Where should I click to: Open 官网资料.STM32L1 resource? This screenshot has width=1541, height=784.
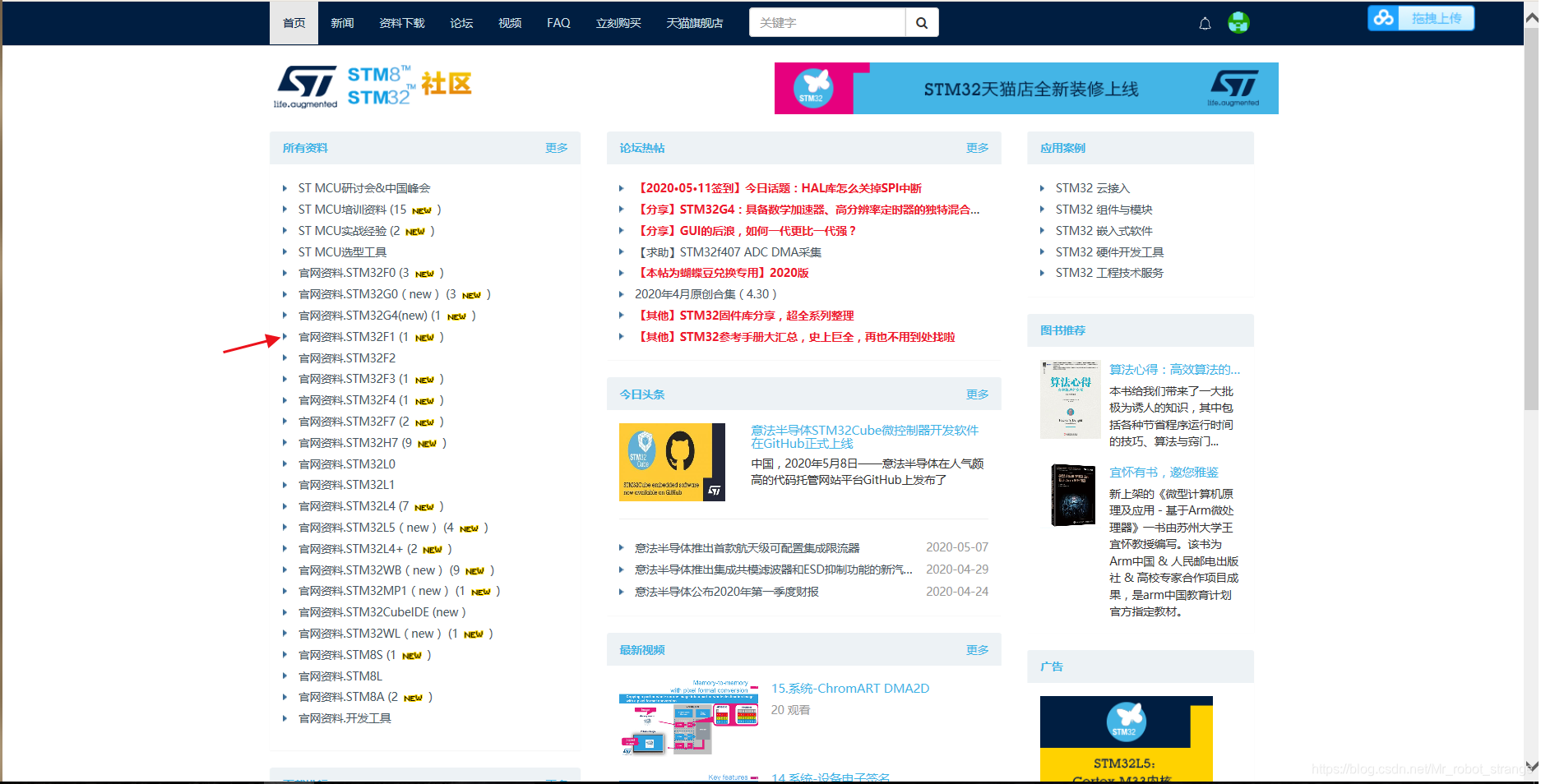click(x=346, y=485)
